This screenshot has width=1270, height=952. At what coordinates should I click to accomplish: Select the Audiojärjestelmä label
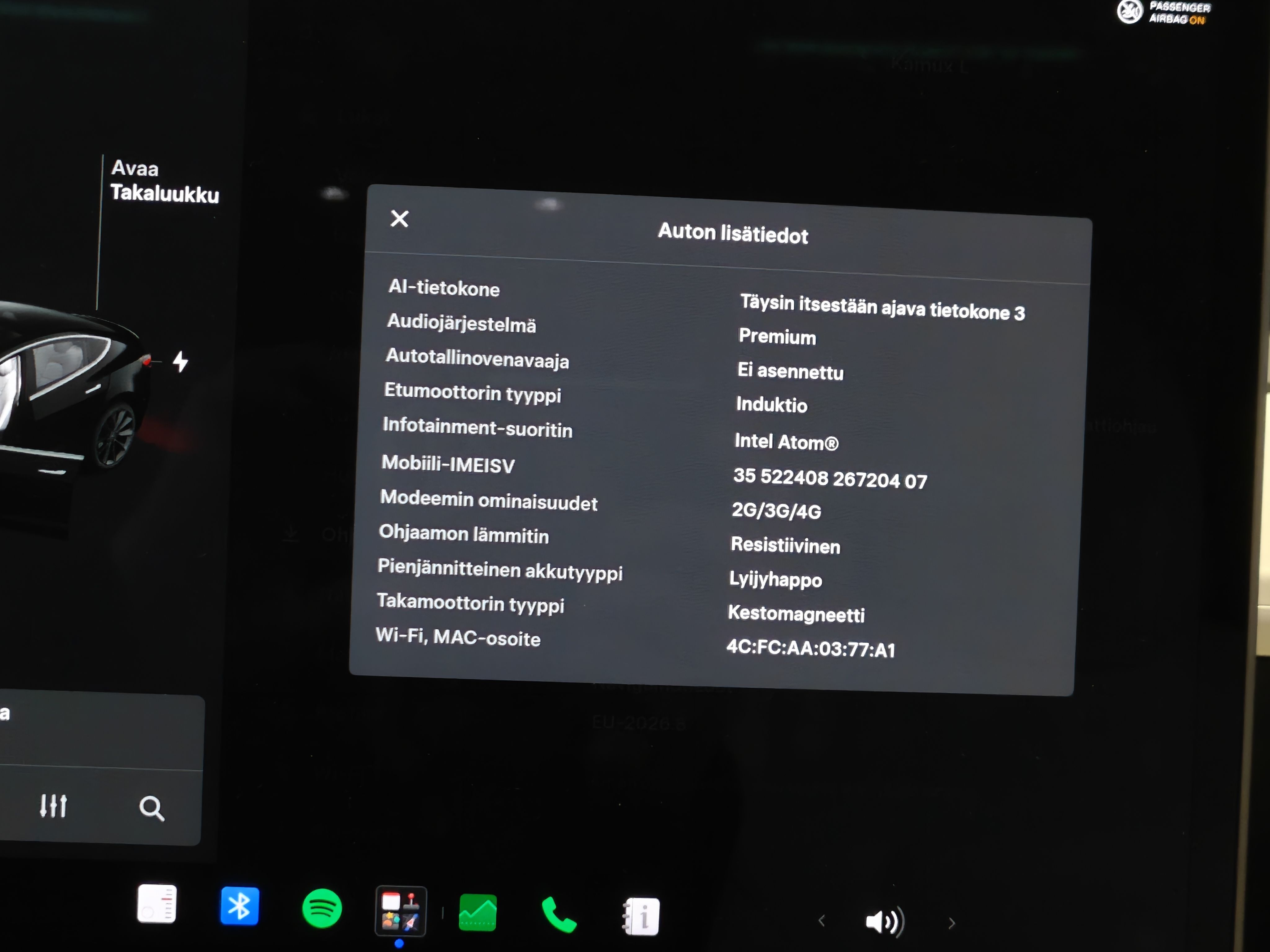click(462, 323)
